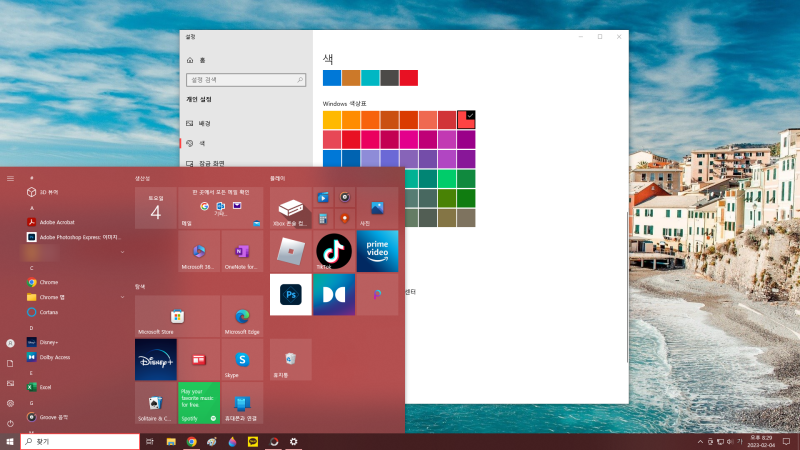Viewport: 800px width, 450px height.
Task: Open Groove 음악 in app list
Action: click(76, 417)
